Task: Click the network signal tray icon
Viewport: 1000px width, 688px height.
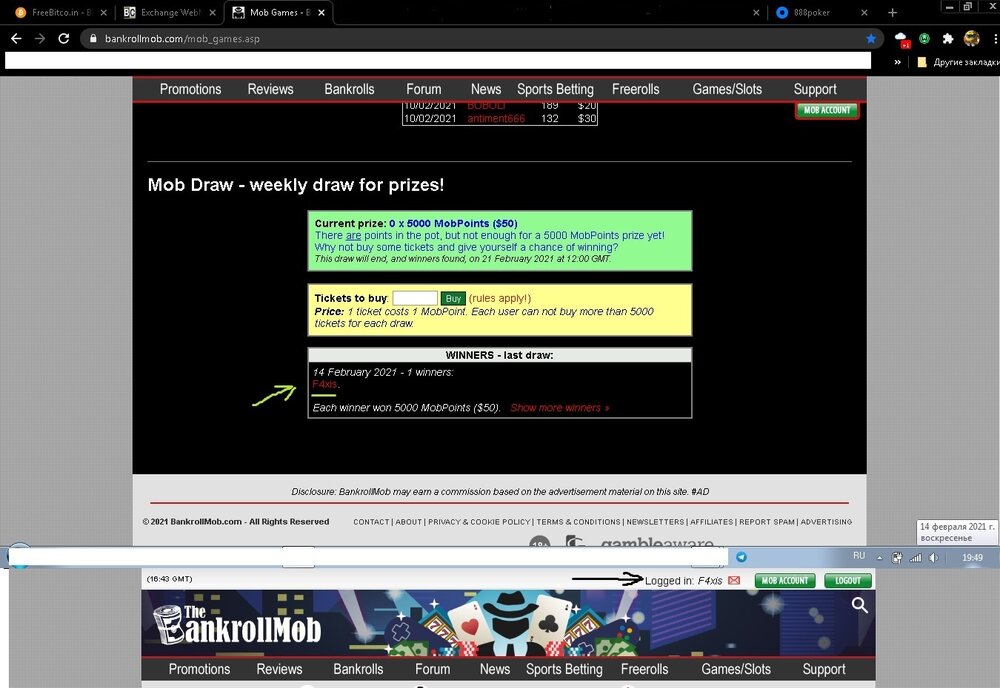Action: click(x=915, y=558)
